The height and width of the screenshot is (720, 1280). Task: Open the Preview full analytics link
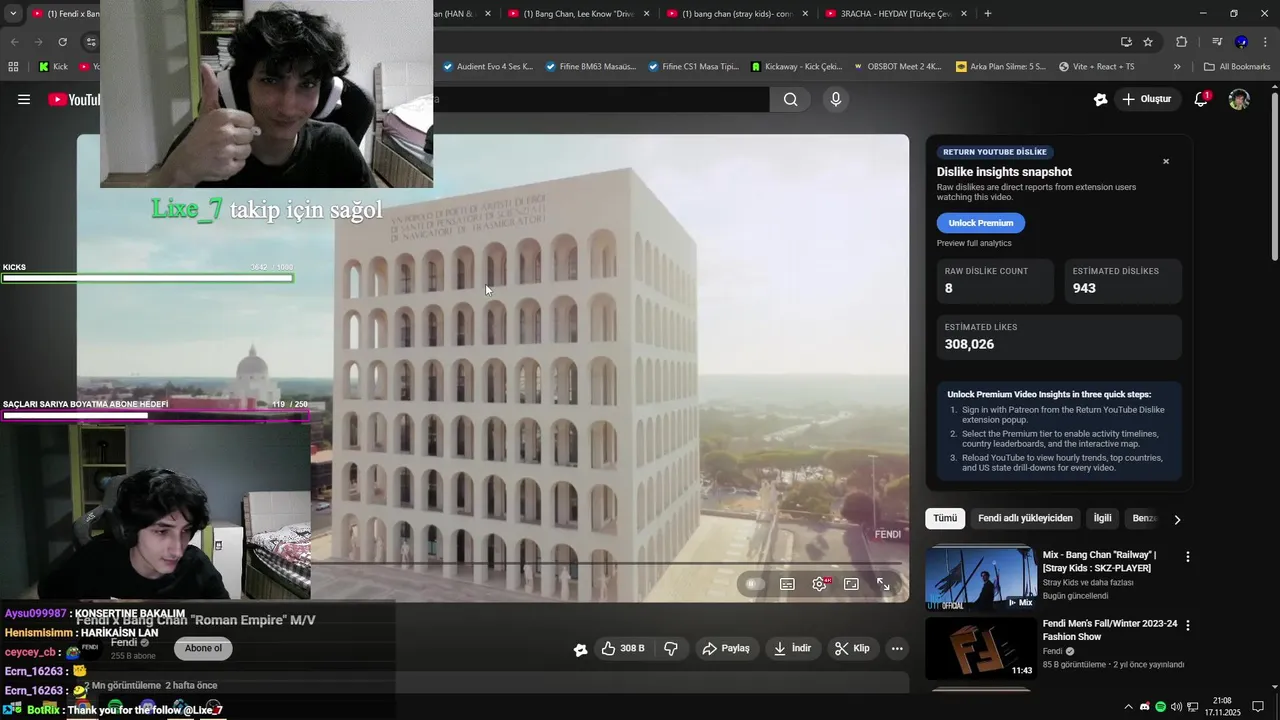pos(974,243)
